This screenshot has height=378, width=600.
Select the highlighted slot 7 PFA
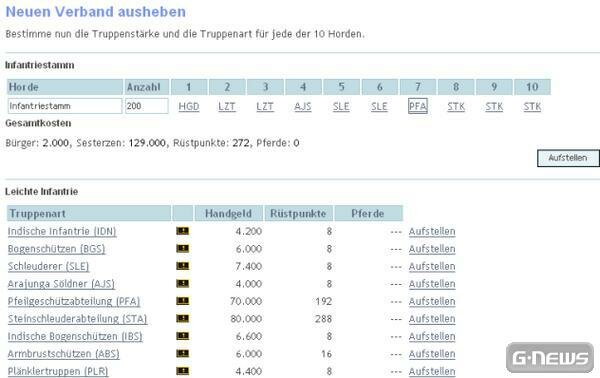[418, 106]
